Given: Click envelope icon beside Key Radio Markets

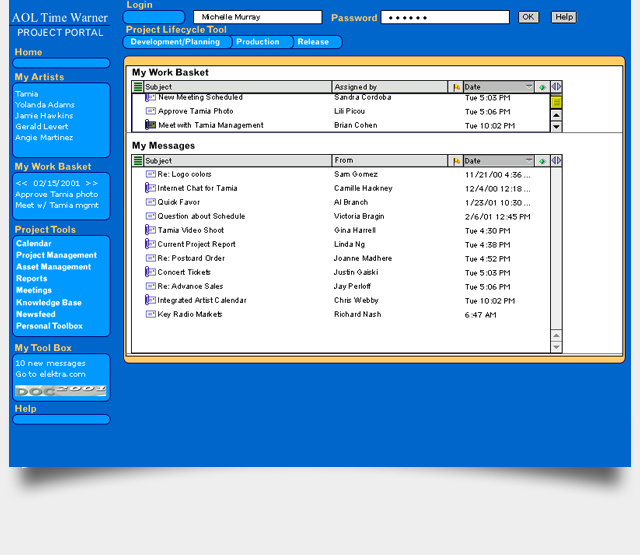Looking at the screenshot, I should (151, 314).
